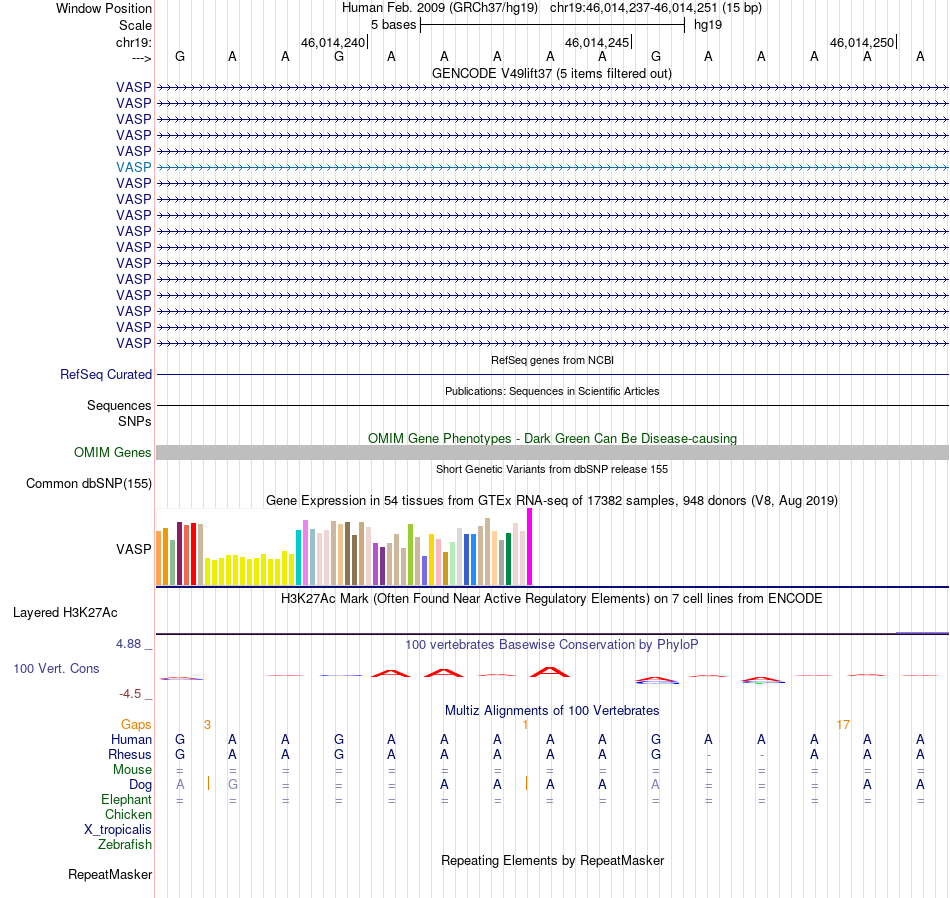Click the Elephant alignment row label

click(x=126, y=800)
